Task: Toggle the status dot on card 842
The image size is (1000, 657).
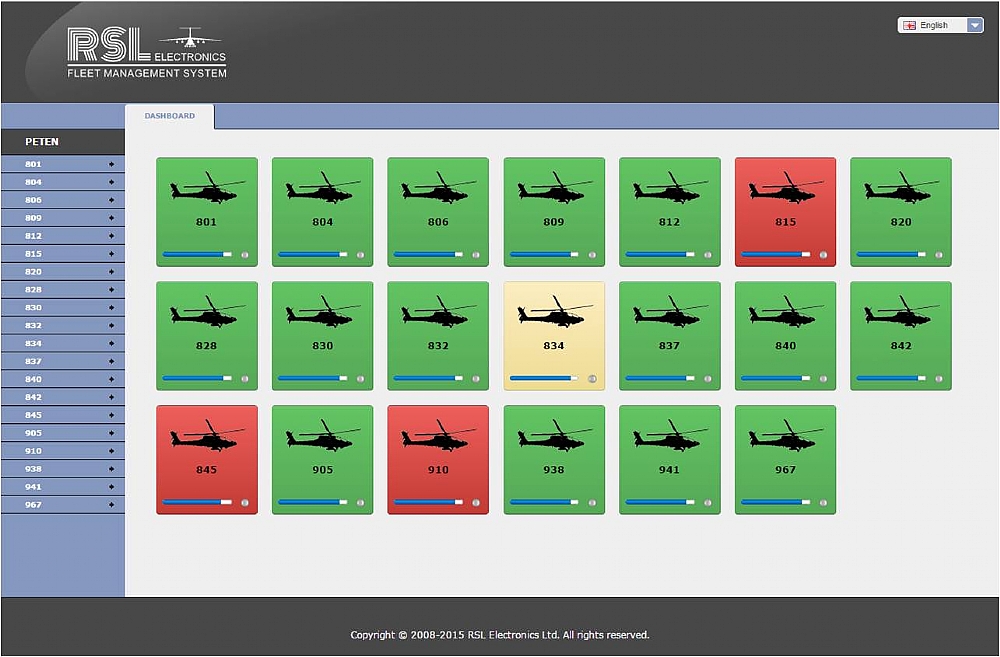Action: [939, 379]
